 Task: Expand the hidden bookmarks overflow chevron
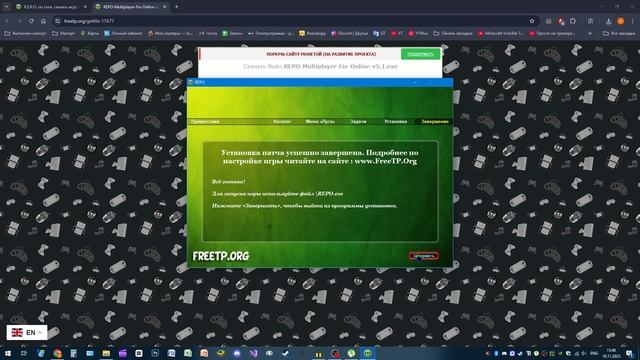pos(590,33)
